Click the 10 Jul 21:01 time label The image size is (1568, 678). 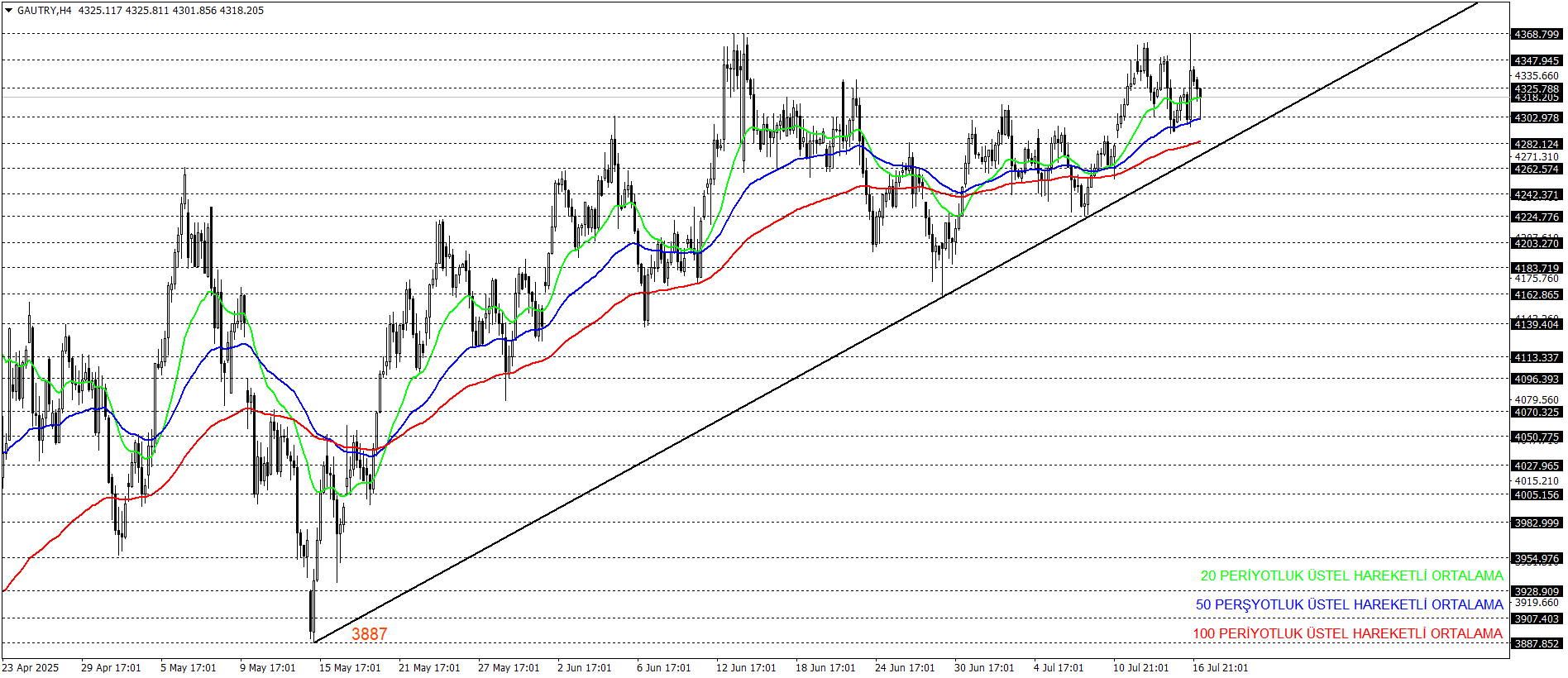1141,667
